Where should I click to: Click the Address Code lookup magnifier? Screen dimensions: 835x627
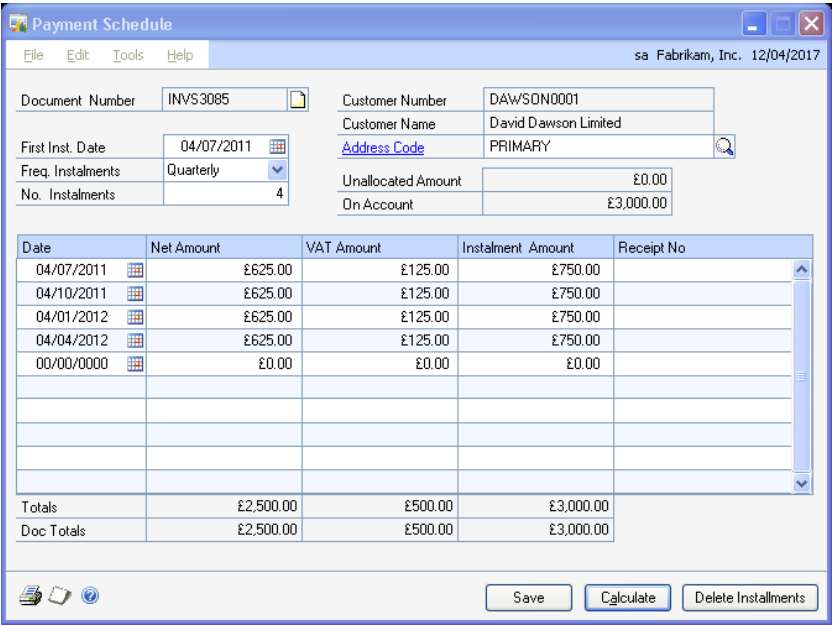point(725,147)
